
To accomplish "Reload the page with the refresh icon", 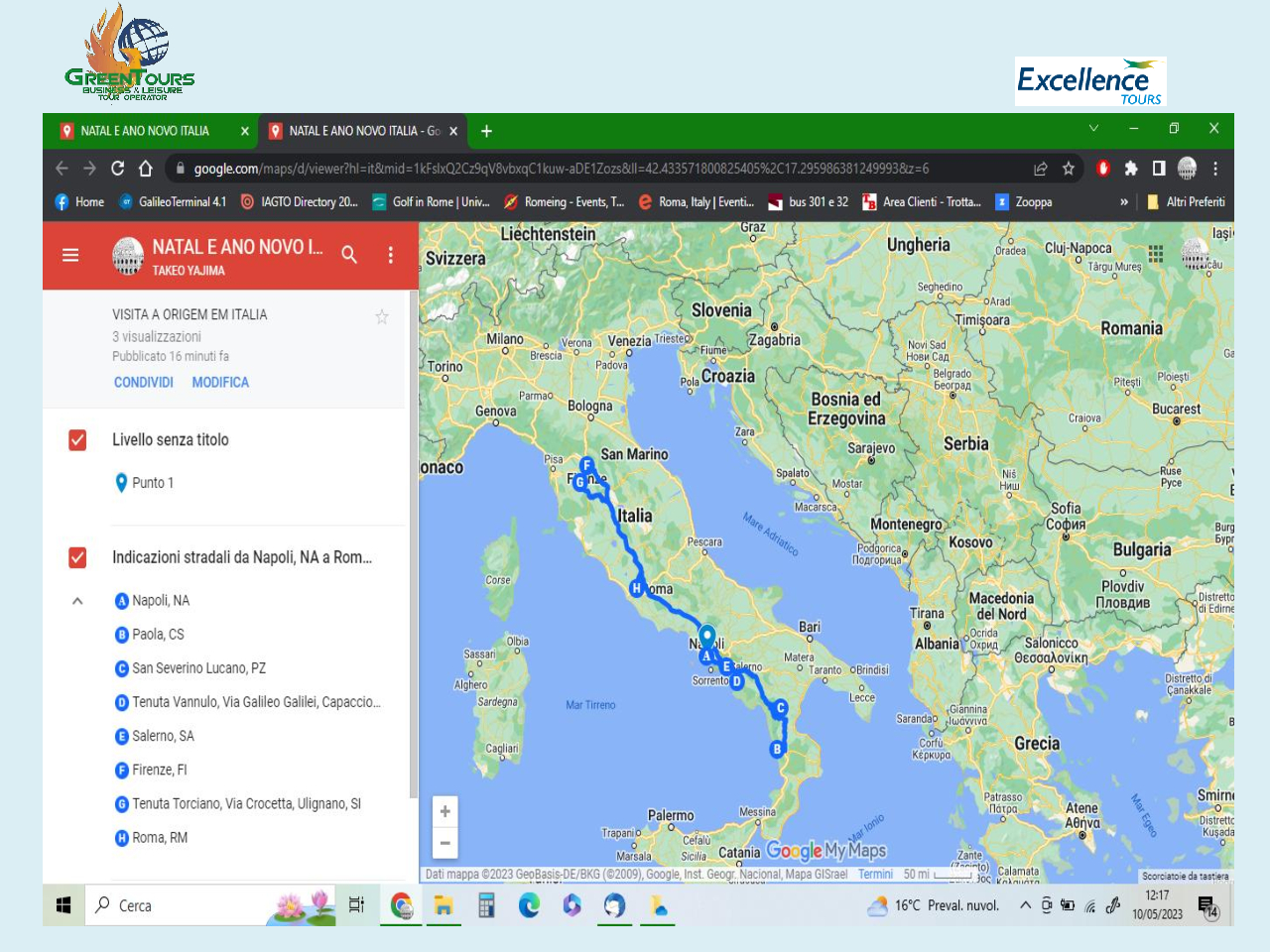I will pyautogui.click(x=118, y=169).
